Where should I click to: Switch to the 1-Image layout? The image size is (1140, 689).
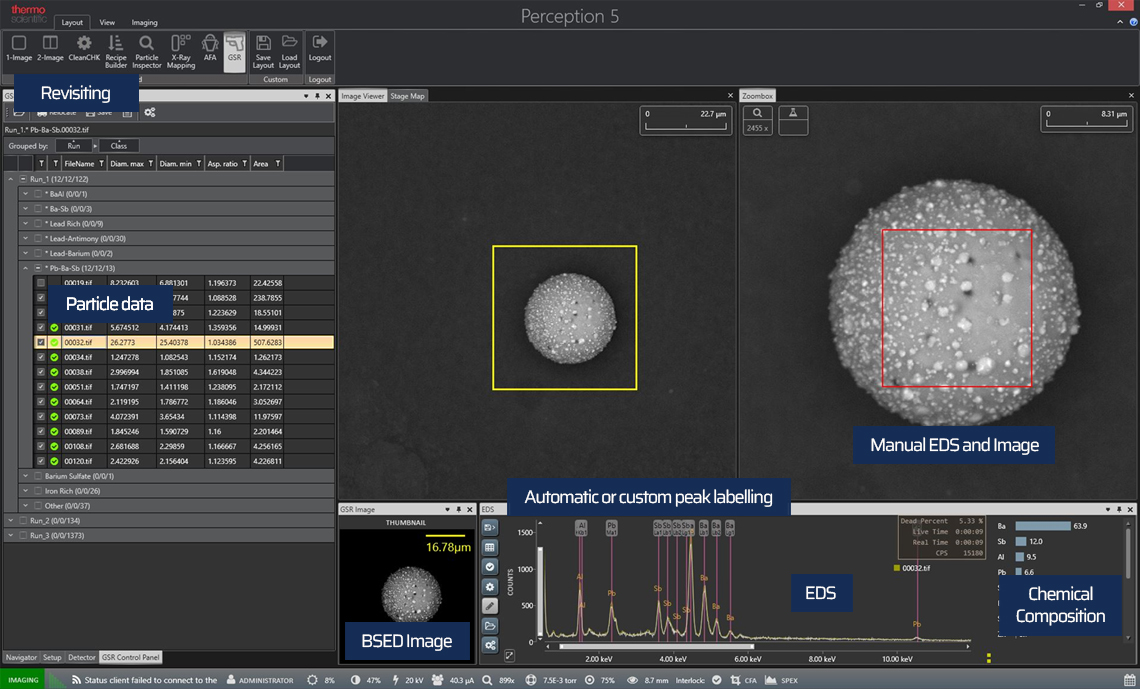click(19, 49)
